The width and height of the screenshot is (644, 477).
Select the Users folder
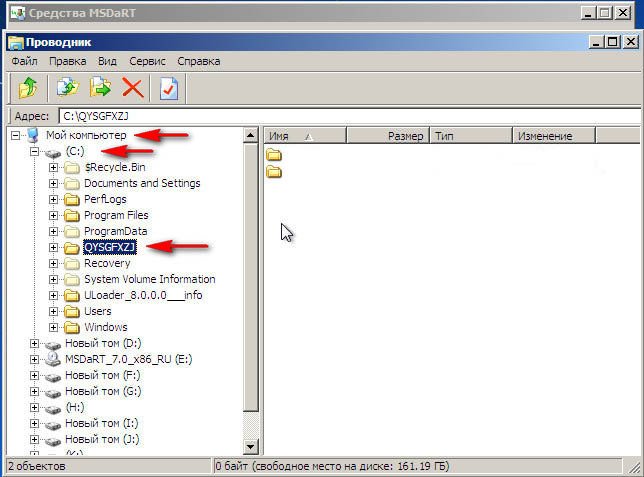tap(98, 312)
